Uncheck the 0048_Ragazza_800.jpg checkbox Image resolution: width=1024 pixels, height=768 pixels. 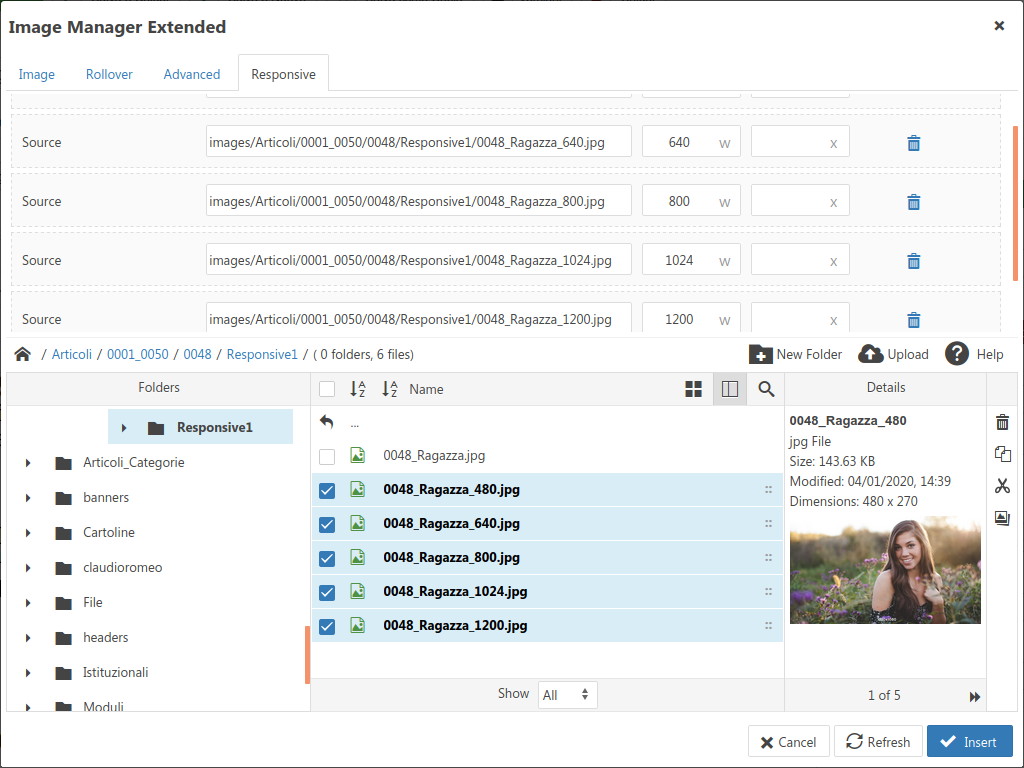pos(327,558)
